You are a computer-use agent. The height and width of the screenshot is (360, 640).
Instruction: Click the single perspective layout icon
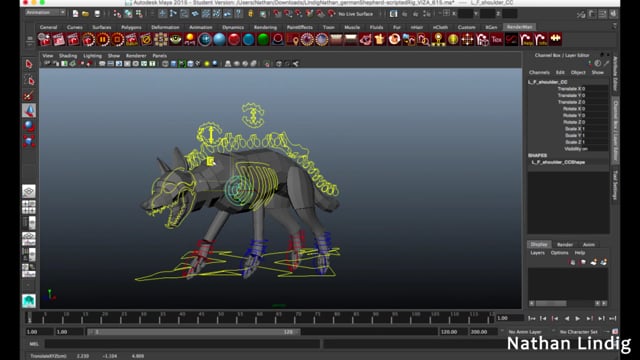point(29,191)
